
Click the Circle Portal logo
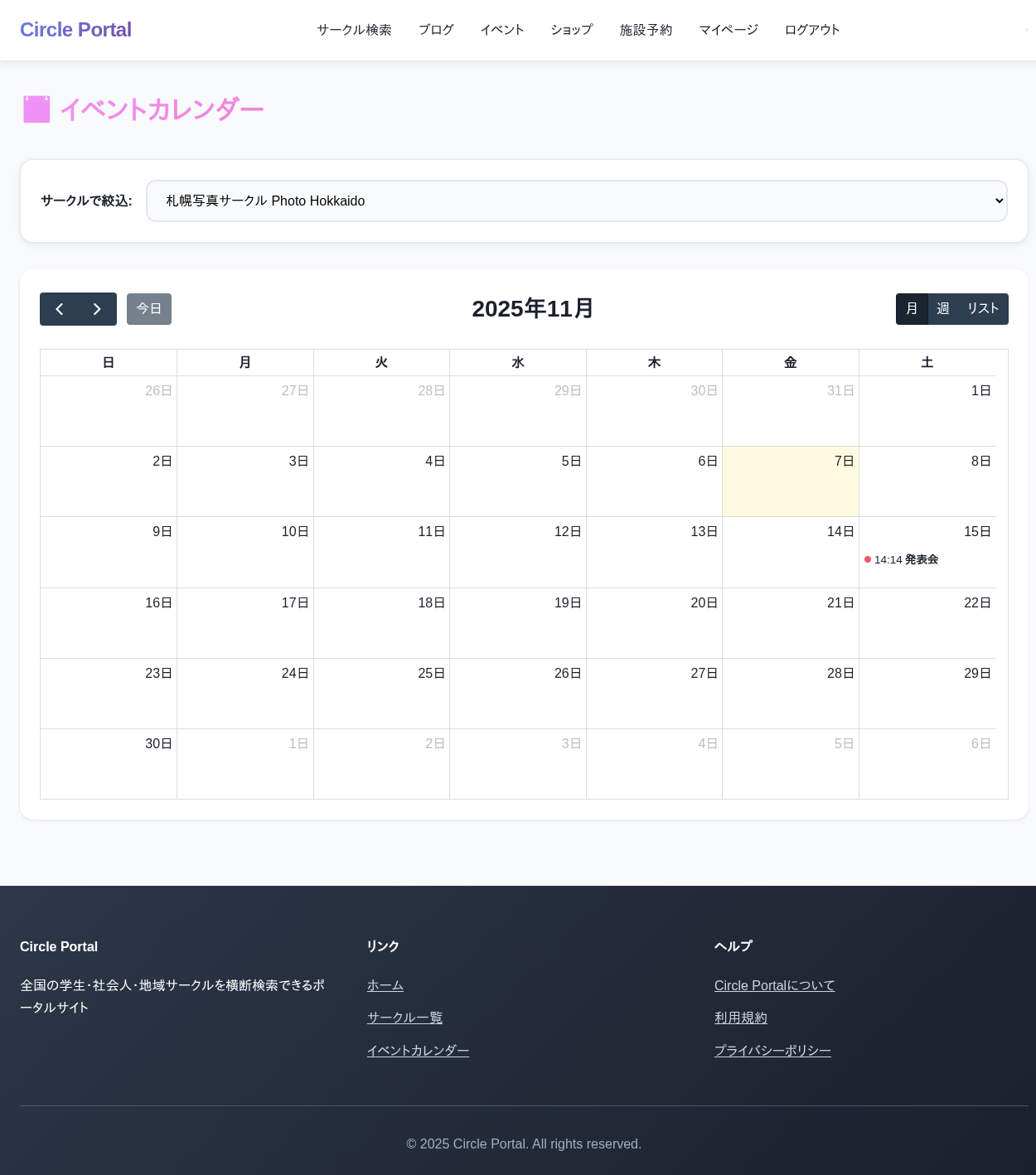point(75,30)
